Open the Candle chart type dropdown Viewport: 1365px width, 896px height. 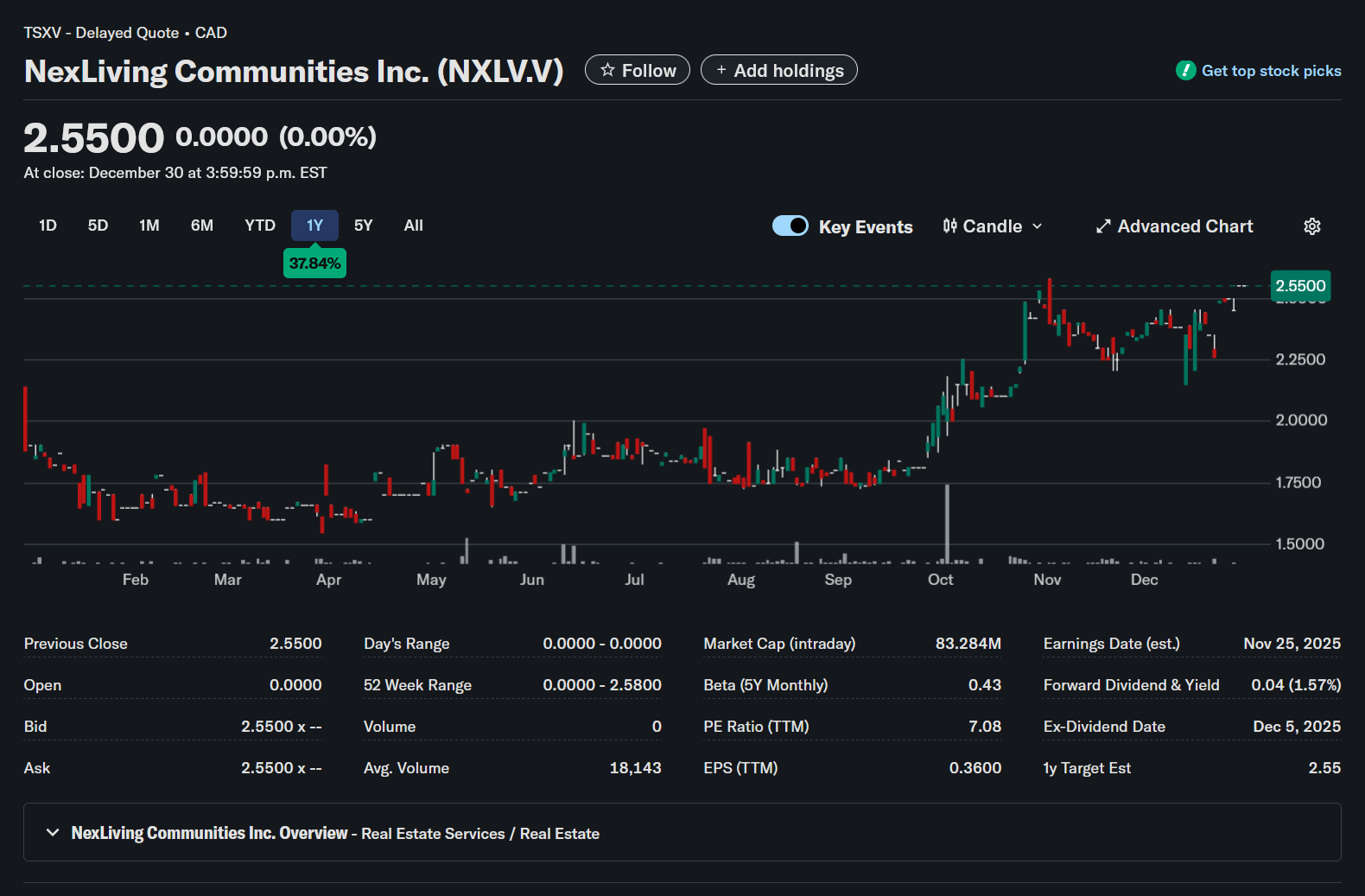click(x=993, y=226)
